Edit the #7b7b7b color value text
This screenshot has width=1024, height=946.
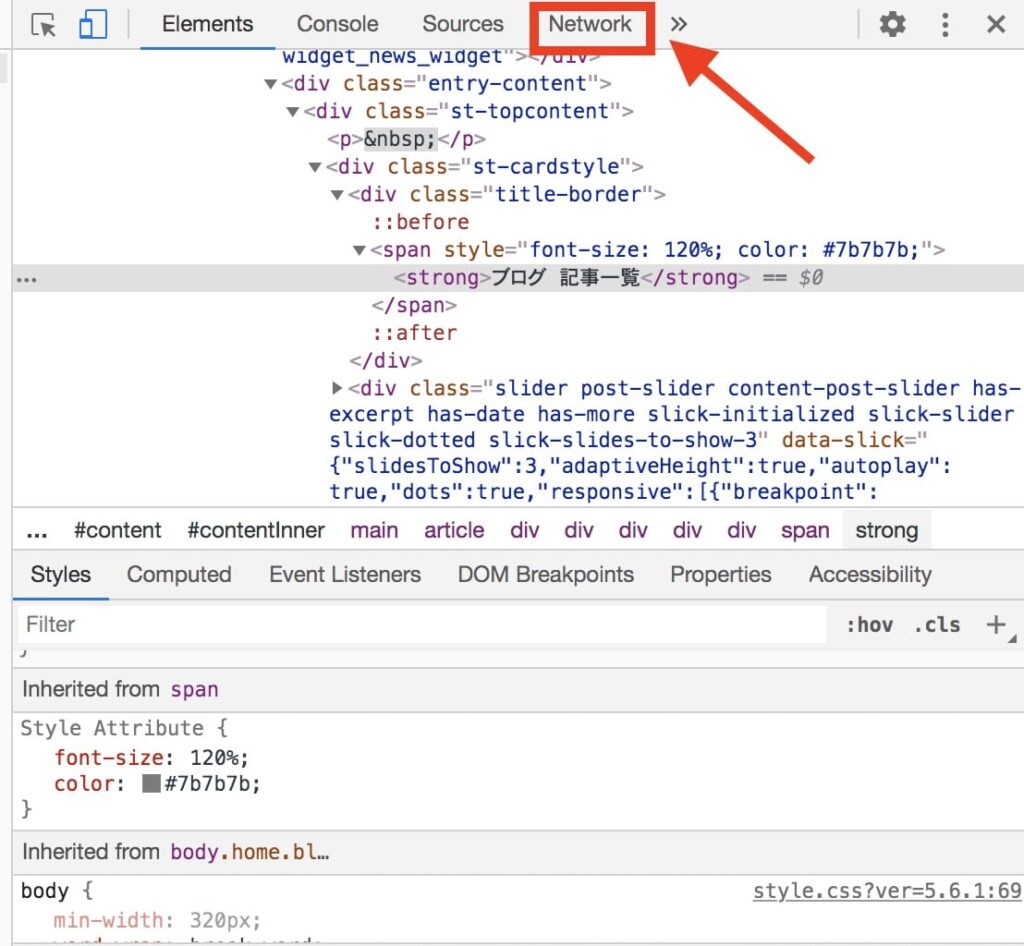click(x=208, y=783)
